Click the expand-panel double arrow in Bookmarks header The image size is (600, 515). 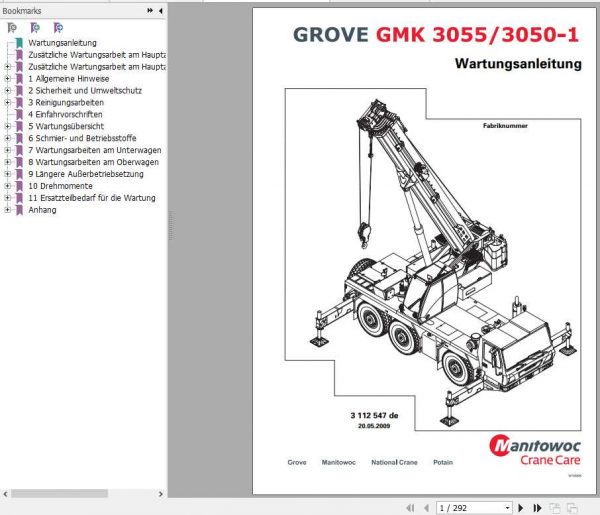tap(150, 11)
